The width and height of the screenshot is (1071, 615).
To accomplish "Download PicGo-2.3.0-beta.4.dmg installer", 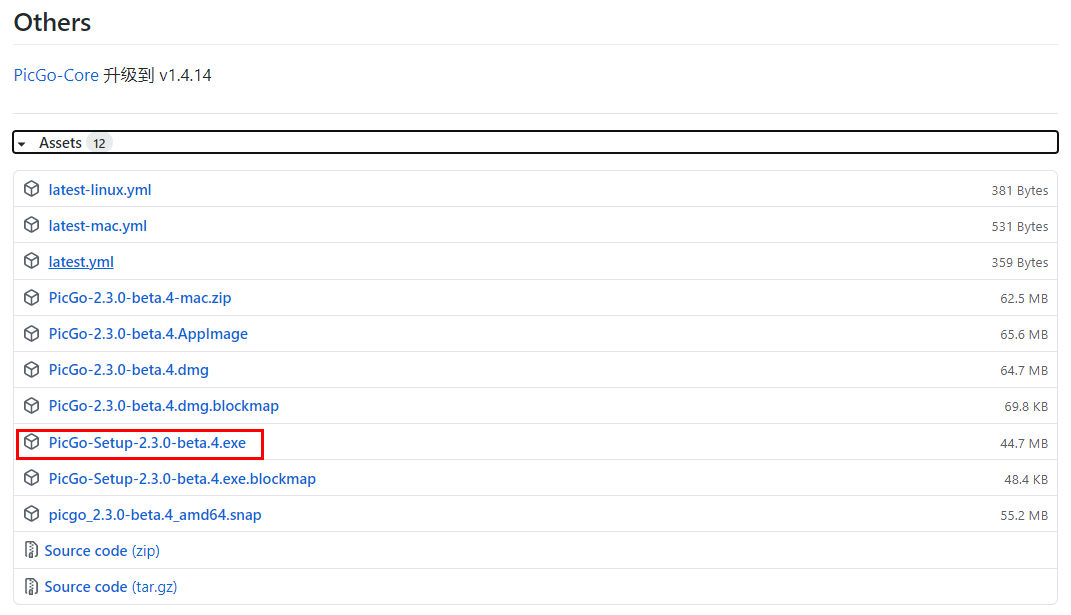I will pyautogui.click(x=128, y=370).
